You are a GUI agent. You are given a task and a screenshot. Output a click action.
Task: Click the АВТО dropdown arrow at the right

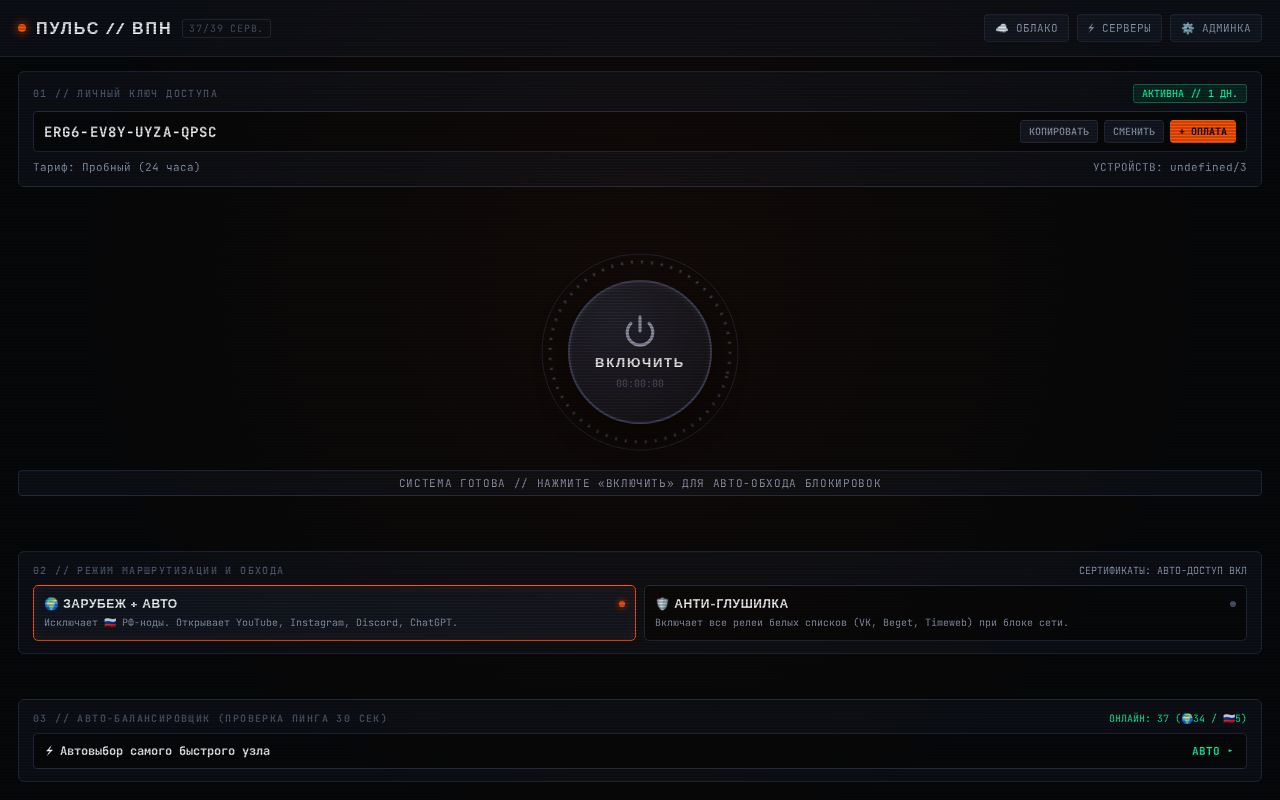pyautogui.click(x=1230, y=751)
